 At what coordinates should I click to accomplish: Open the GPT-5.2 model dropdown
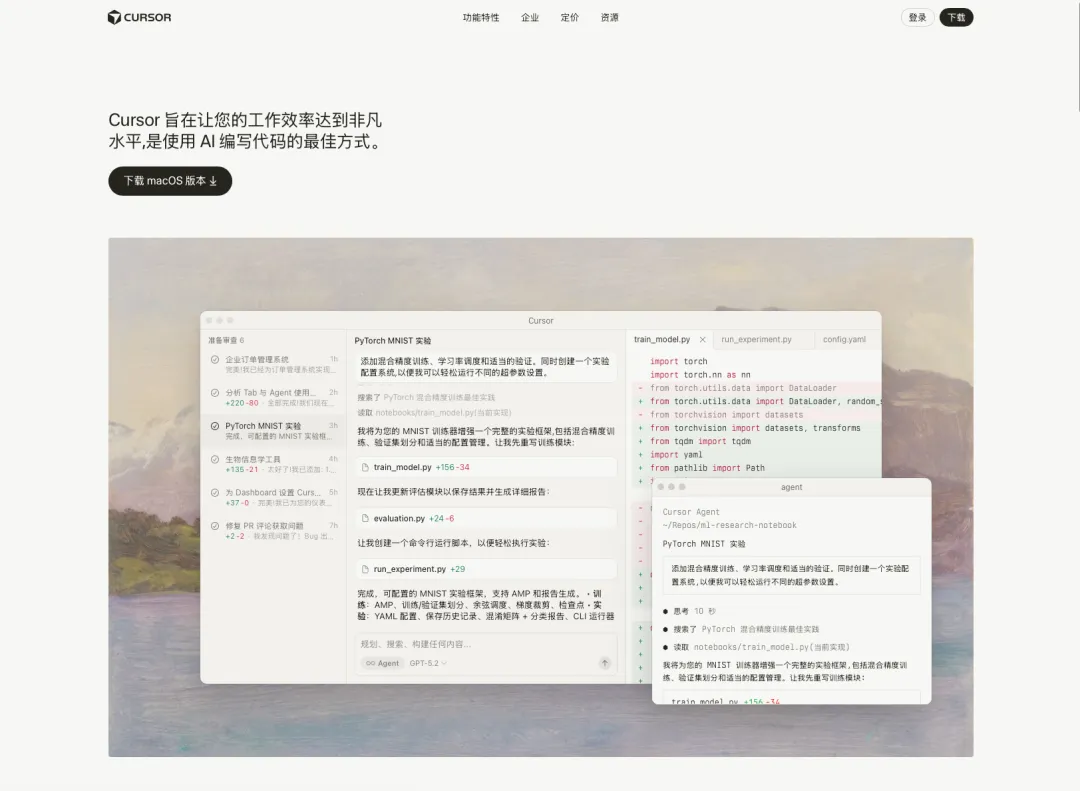428,664
